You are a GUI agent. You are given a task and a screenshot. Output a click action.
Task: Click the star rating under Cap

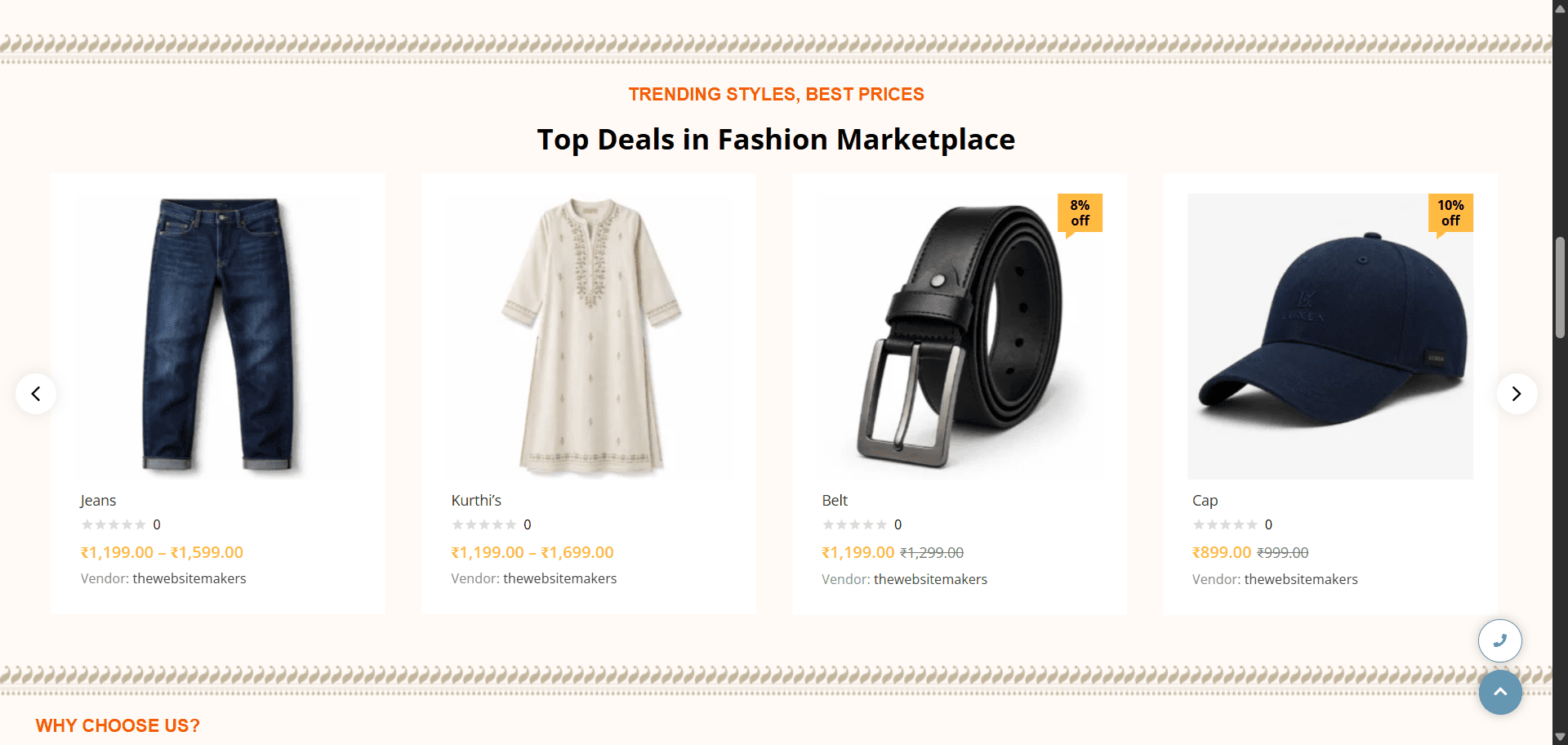pos(1225,524)
